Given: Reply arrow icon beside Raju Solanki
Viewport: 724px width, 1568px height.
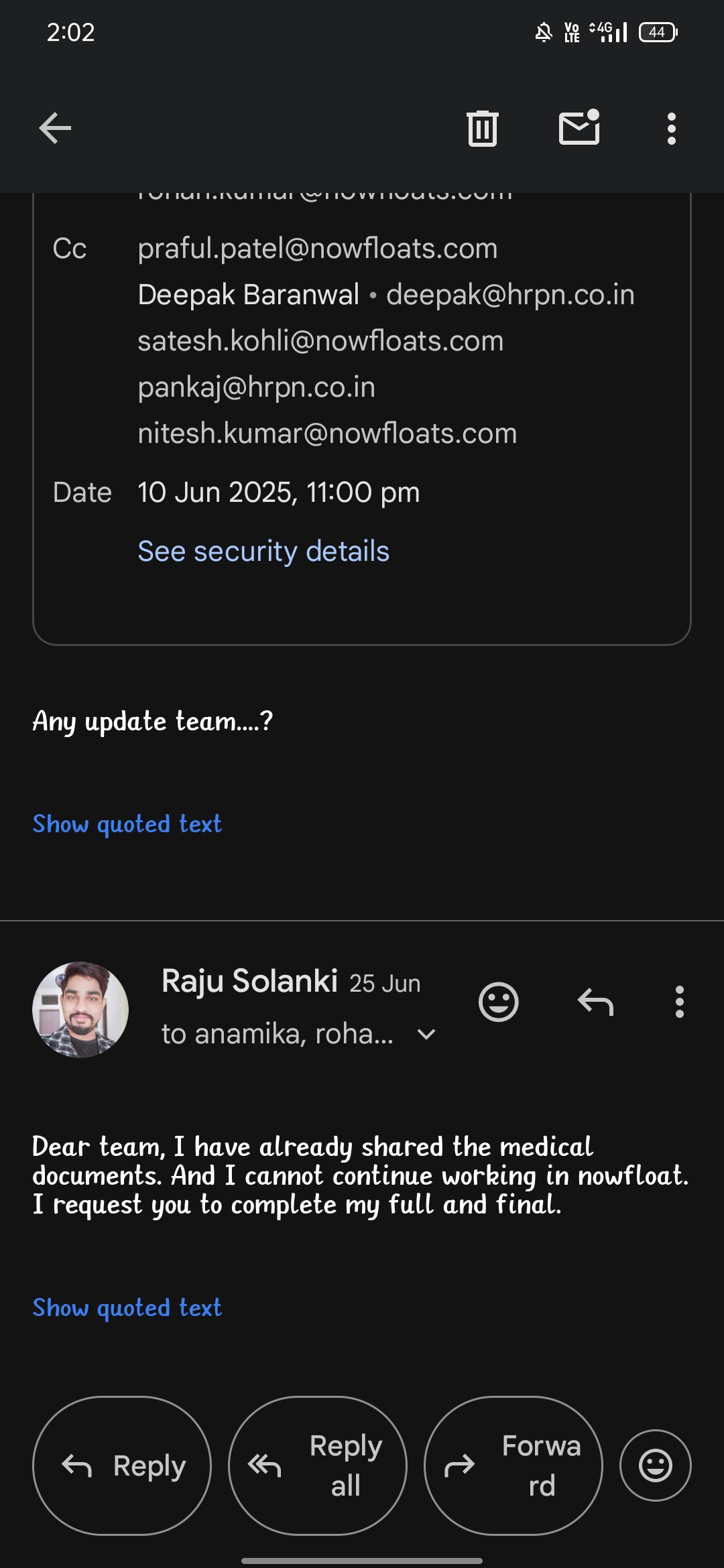Looking at the screenshot, I should click(595, 1002).
